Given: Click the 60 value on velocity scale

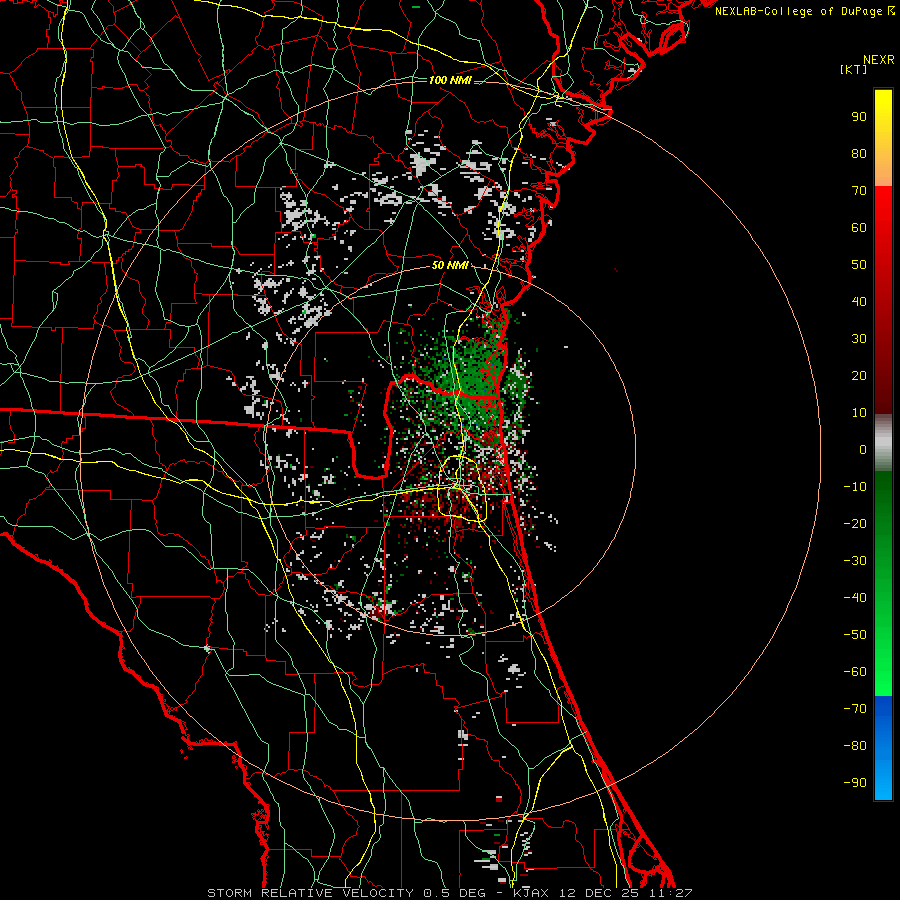Looking at the screenshot, I should pos(859,227).
